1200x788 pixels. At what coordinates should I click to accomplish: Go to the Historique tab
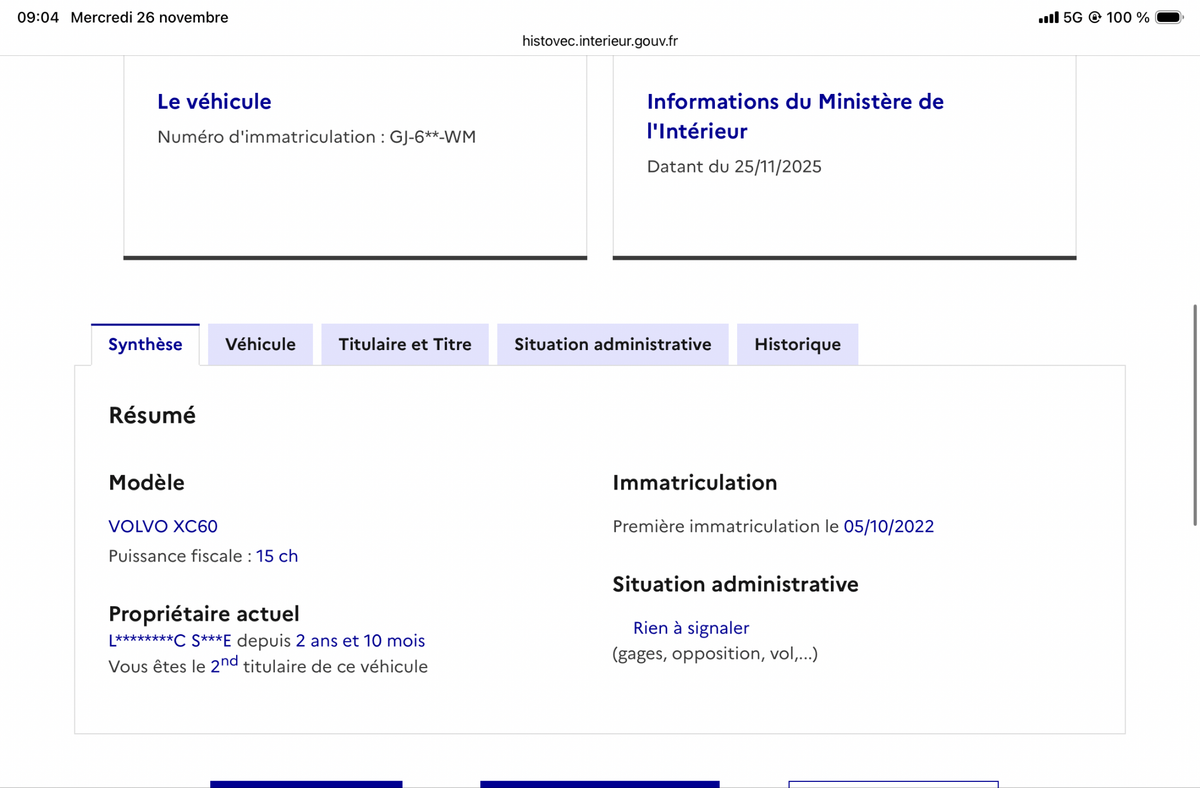click(x=797, y=344)
